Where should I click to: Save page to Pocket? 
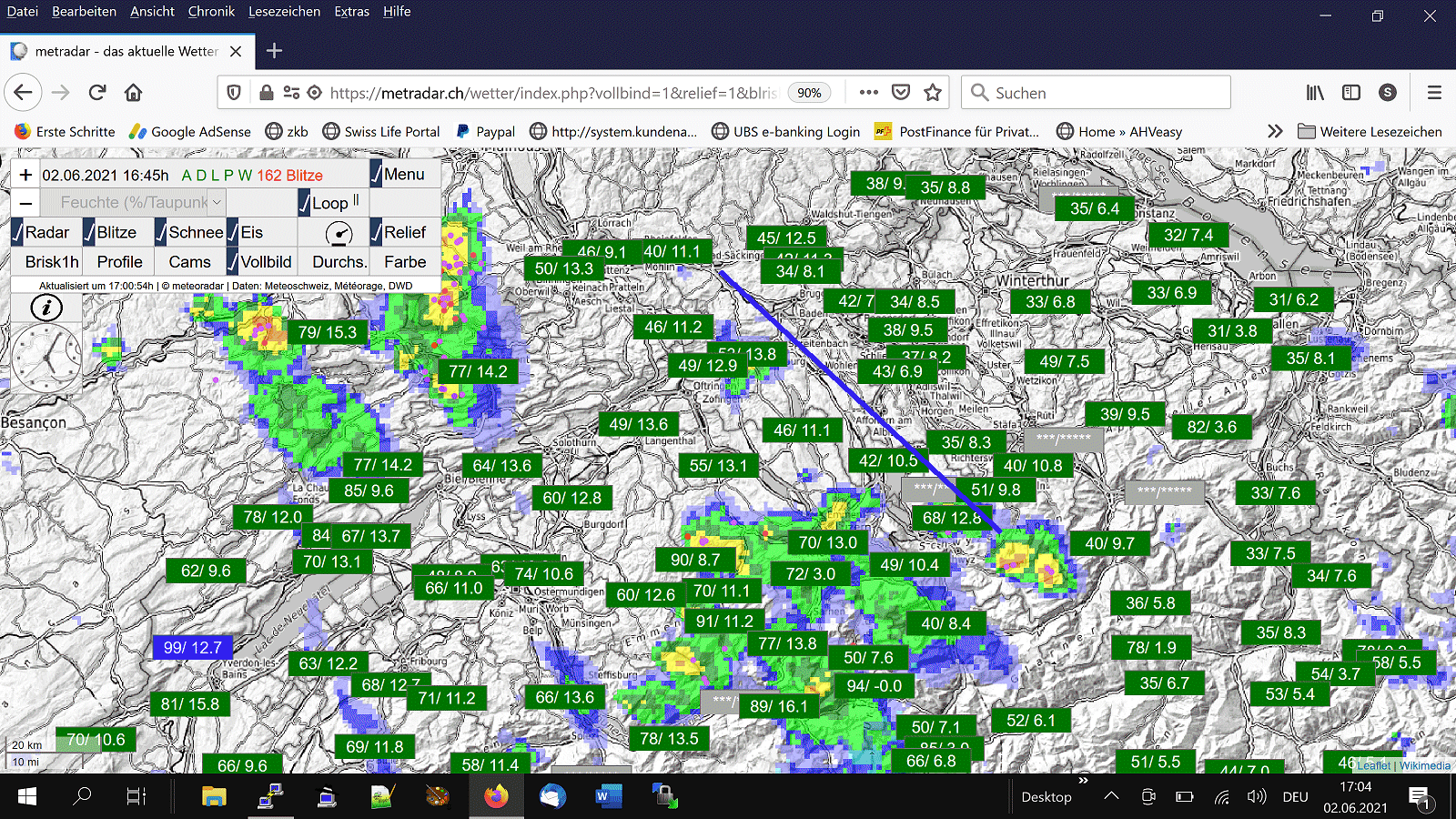[901, 93]
